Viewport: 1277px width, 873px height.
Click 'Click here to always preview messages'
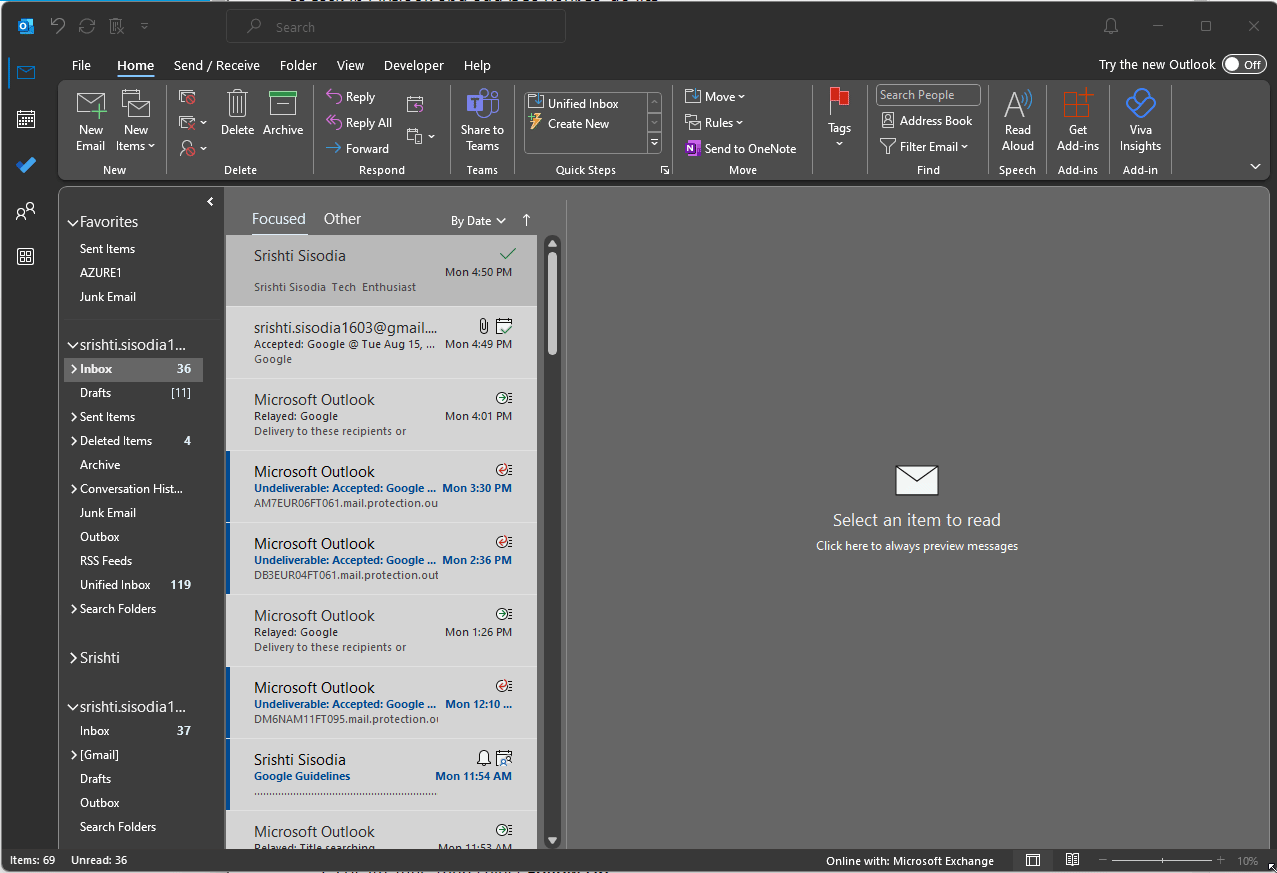point(917,546)
